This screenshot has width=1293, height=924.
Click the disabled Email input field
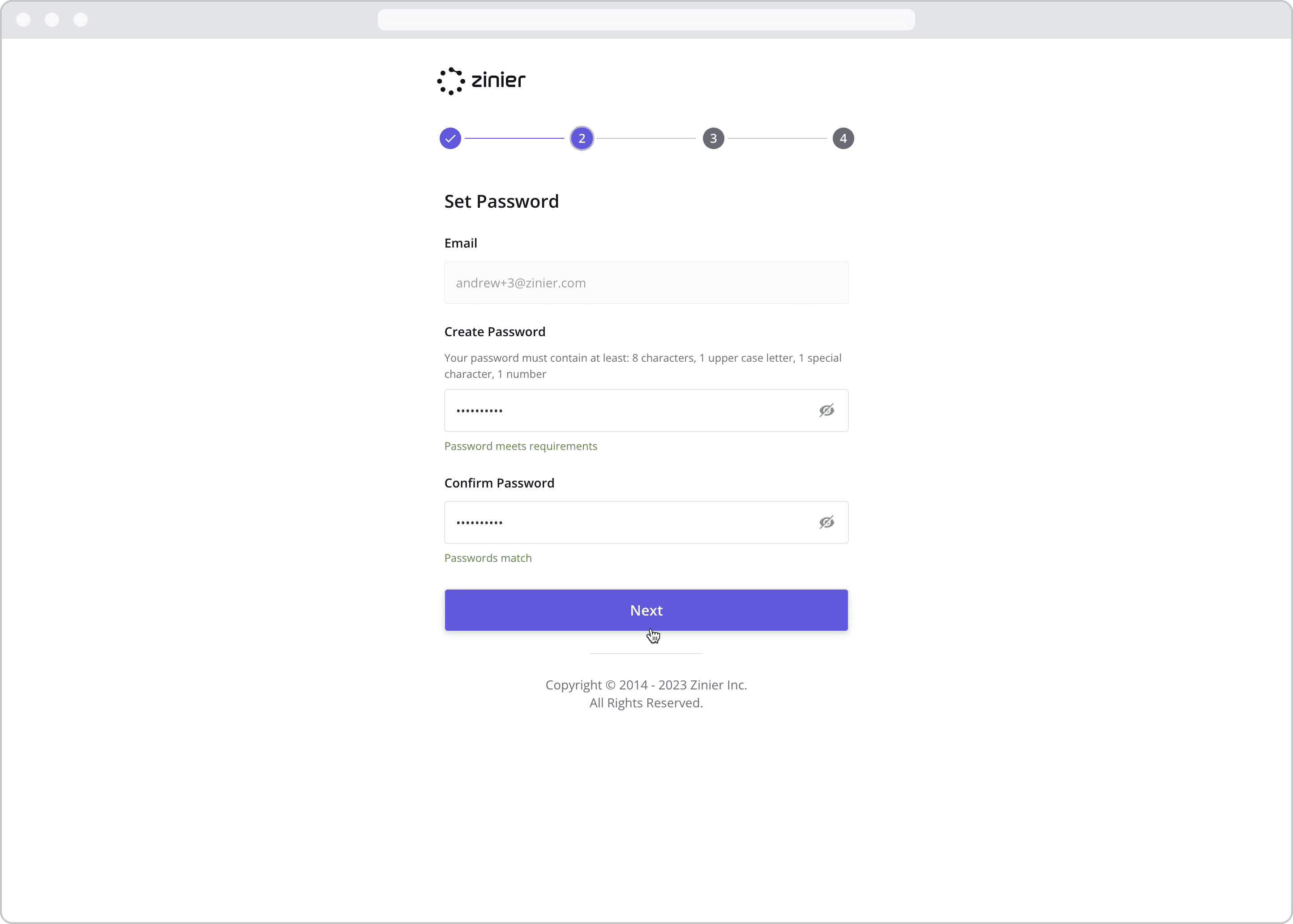point(646,283)
